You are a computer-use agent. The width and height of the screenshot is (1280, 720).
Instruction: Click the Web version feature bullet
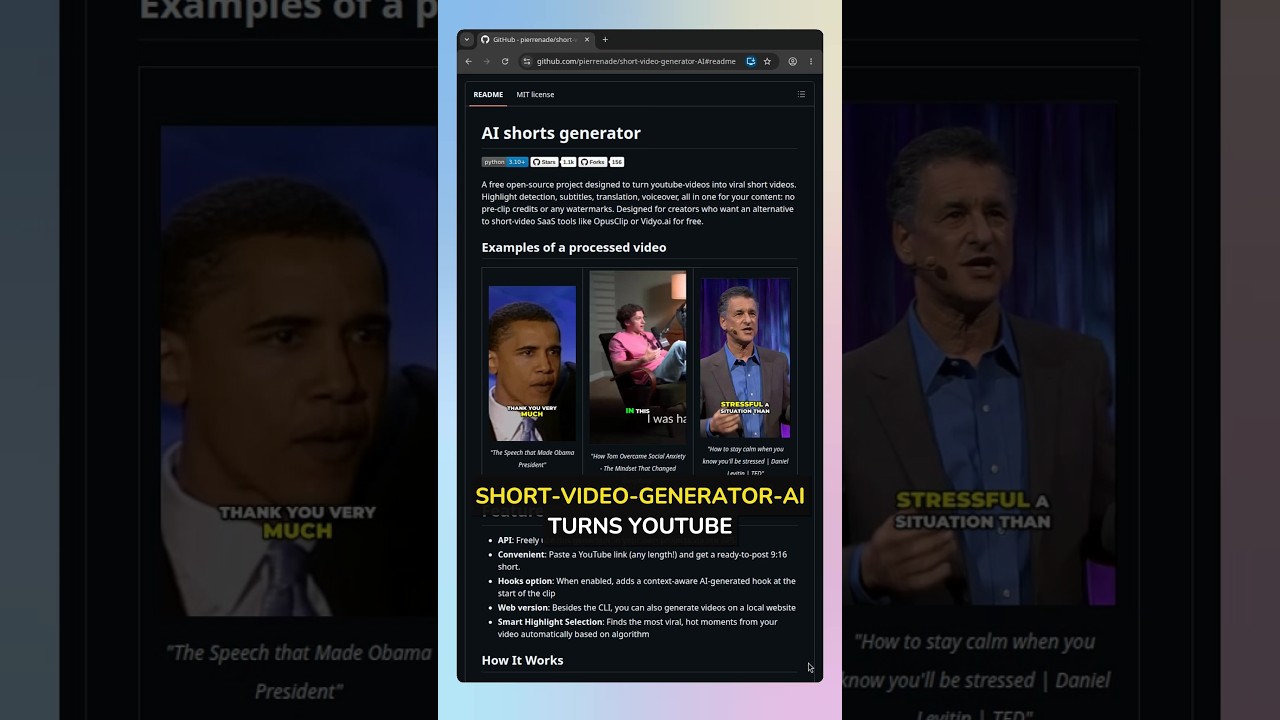647,607
